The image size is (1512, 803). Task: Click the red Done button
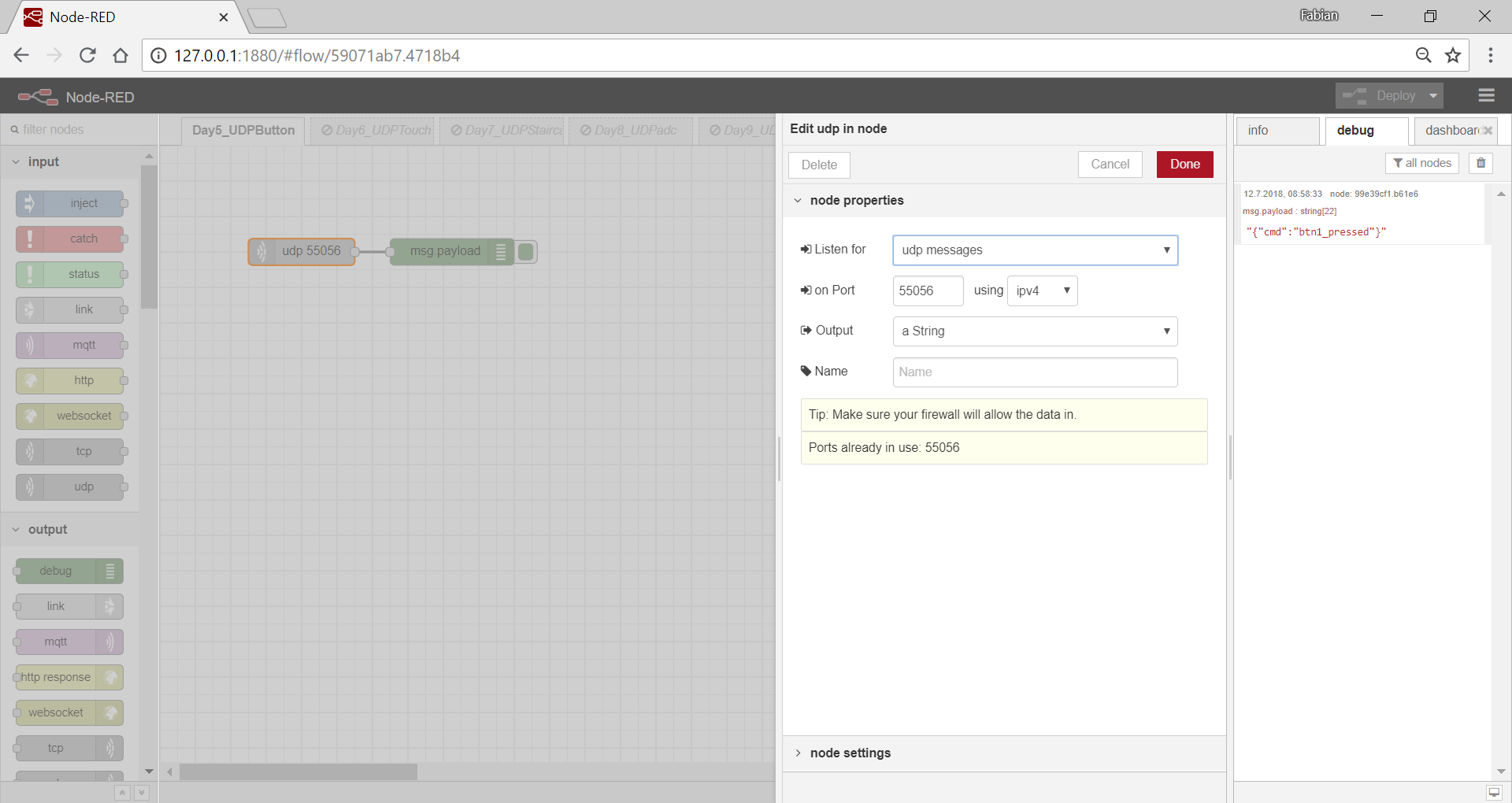point(1184,165)
